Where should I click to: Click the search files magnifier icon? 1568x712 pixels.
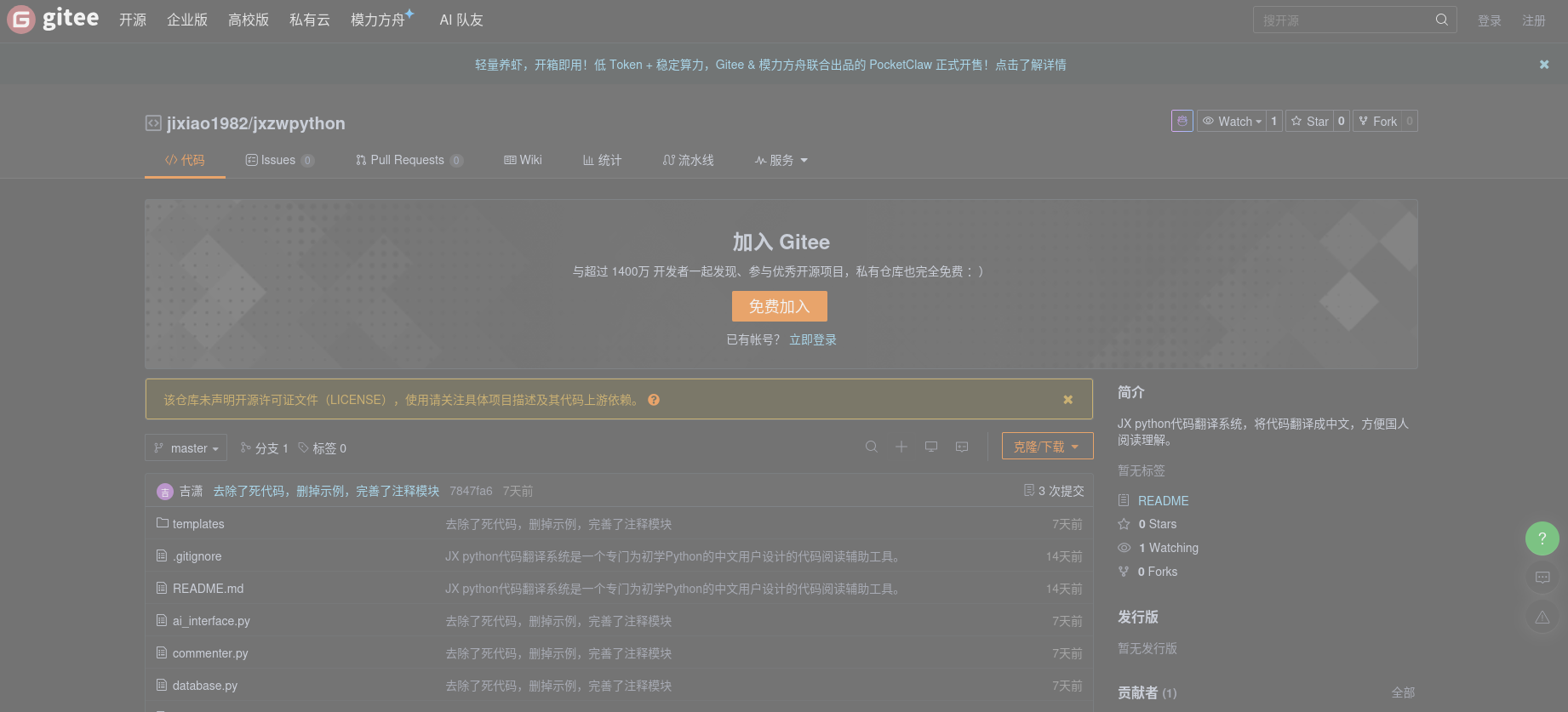click(x=871, y=447)
